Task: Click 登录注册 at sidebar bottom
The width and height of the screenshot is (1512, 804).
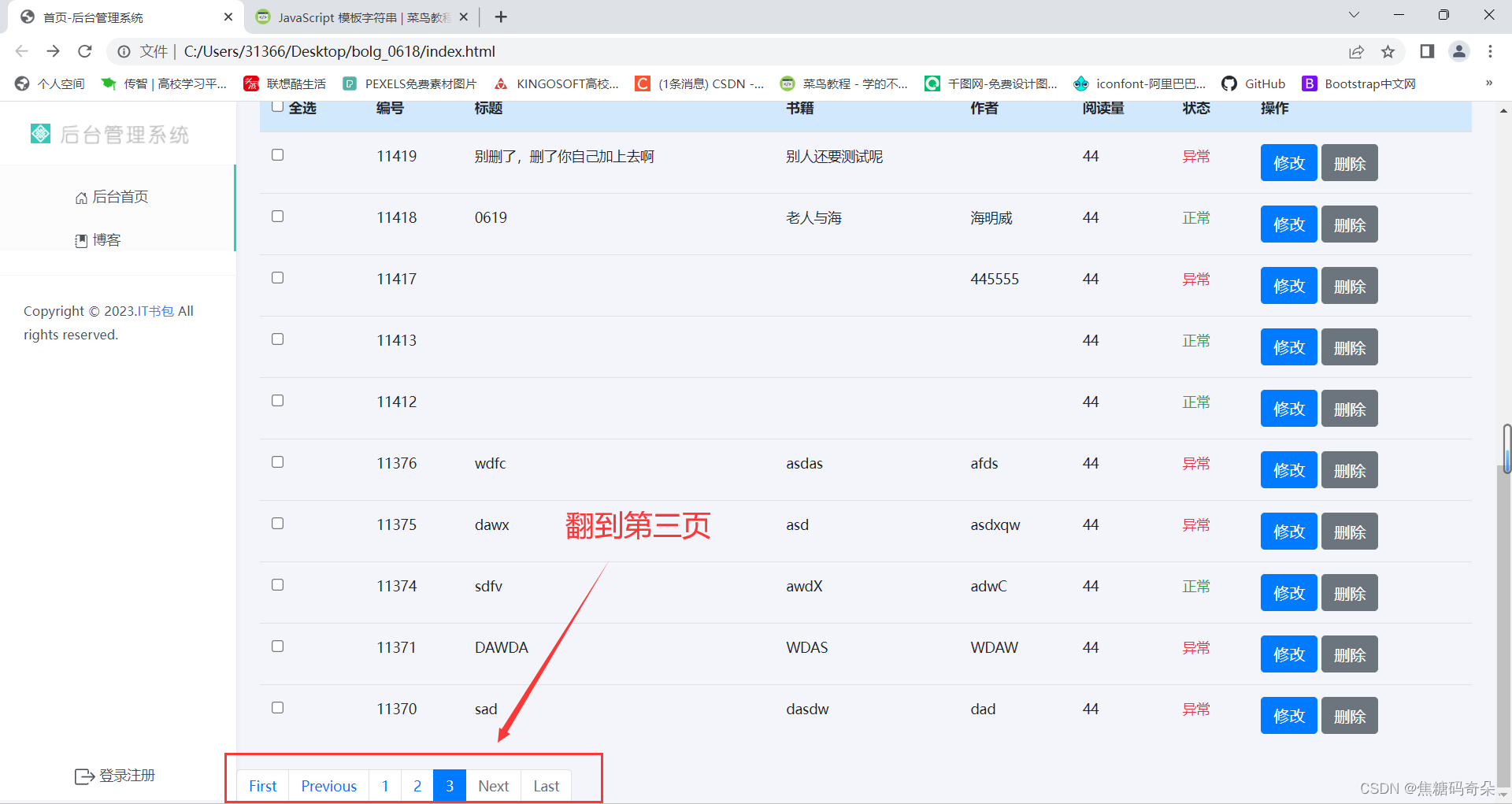Action: [115, 776]
